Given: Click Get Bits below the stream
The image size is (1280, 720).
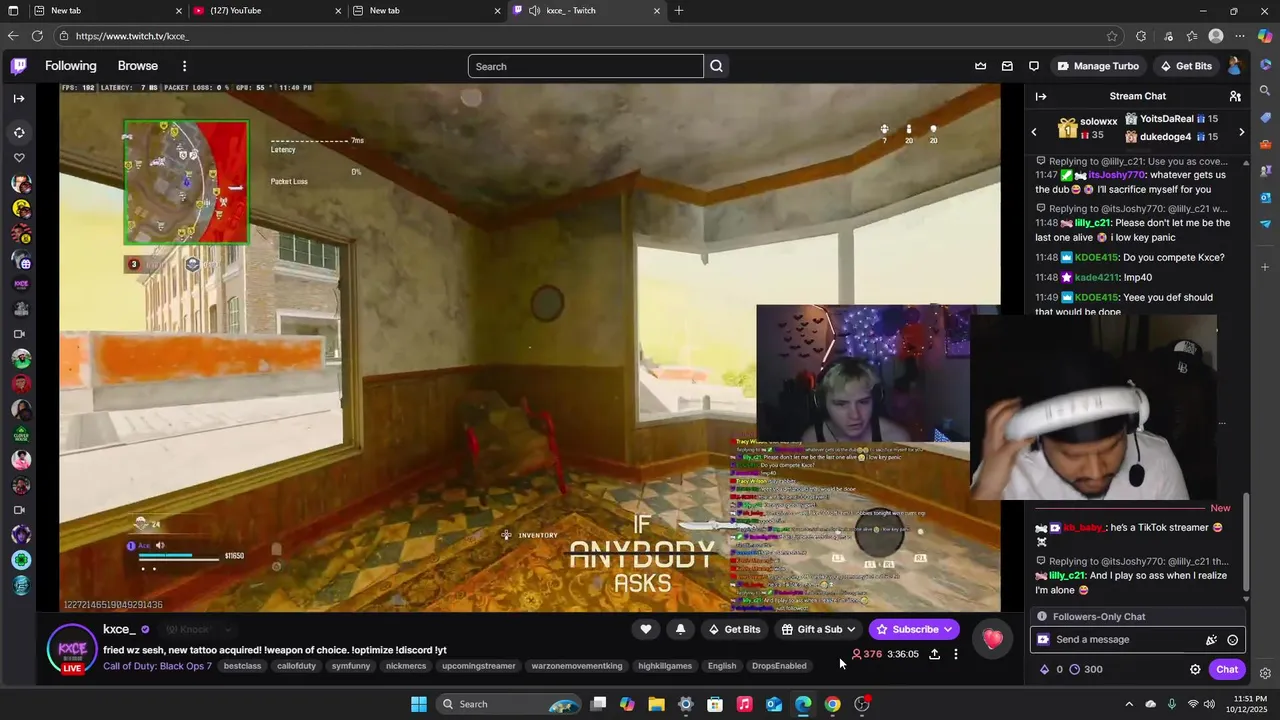Looking at the screenshot, I should [735, 629].
